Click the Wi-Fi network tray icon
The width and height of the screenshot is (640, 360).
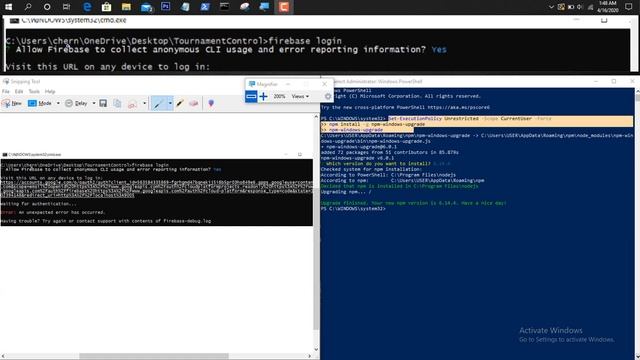[x=590, y=7]
